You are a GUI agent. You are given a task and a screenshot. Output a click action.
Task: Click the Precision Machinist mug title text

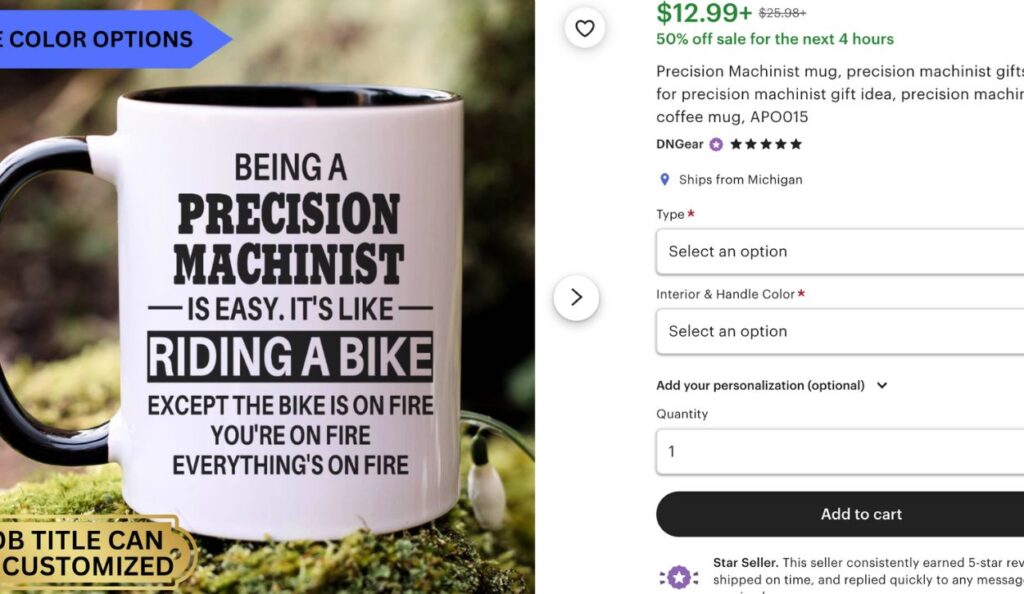840,94
